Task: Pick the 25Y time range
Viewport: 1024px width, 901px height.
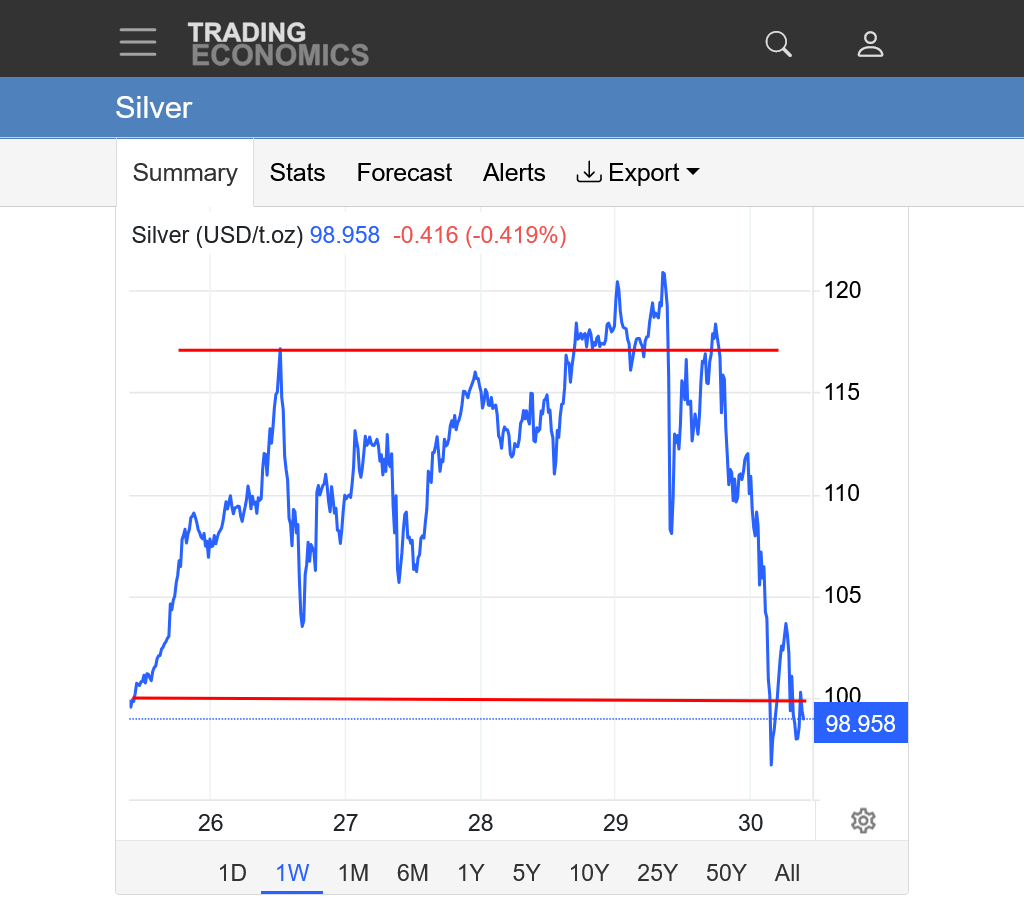Action: (x=657, y=873)
